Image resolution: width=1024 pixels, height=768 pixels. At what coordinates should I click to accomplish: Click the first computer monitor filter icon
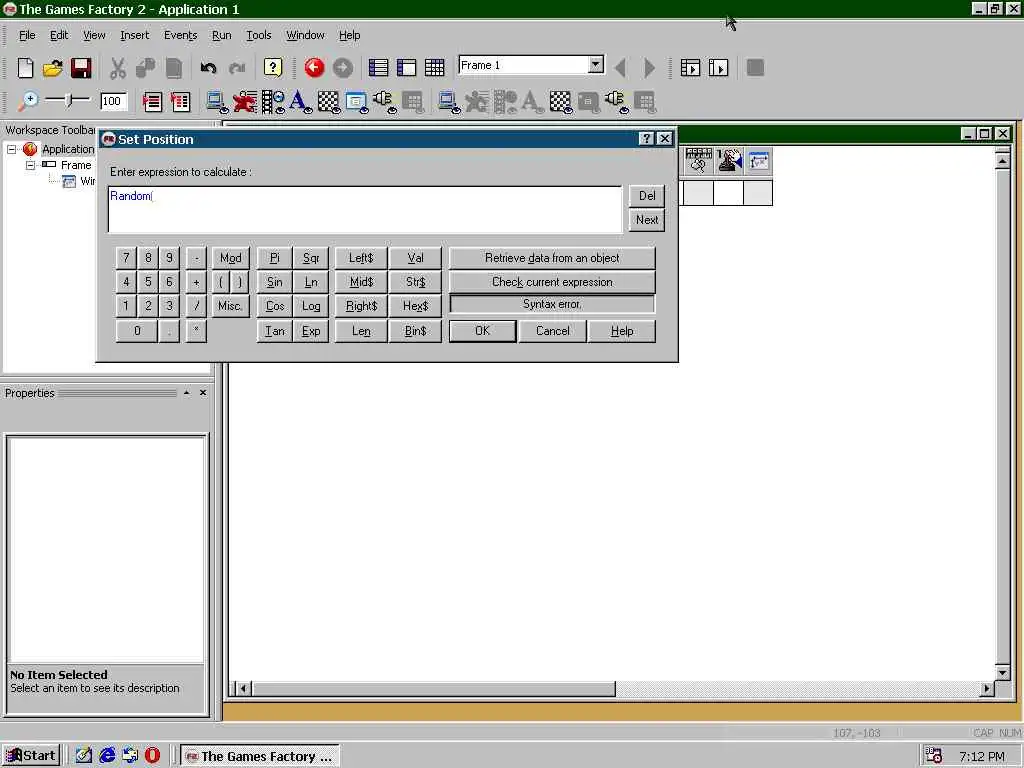point(217,102)
